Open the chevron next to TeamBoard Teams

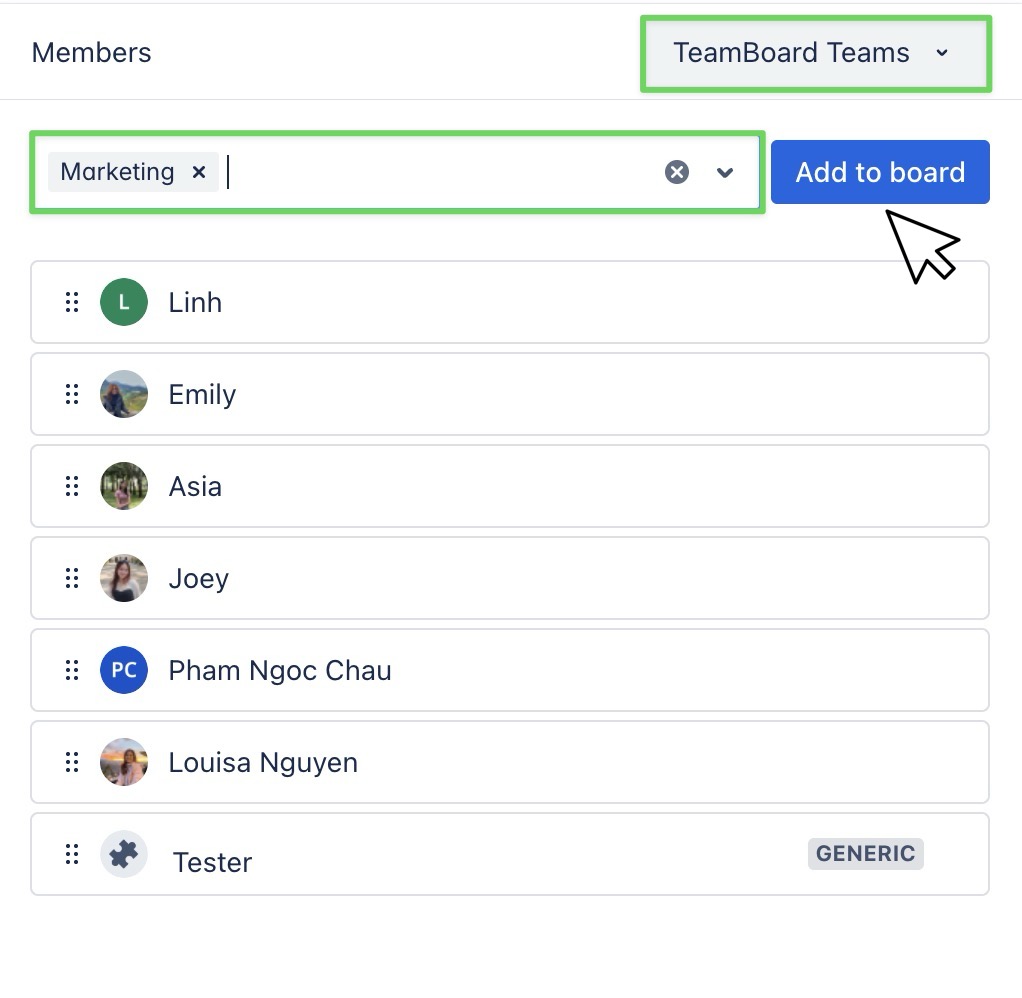(x=941, y=53)
